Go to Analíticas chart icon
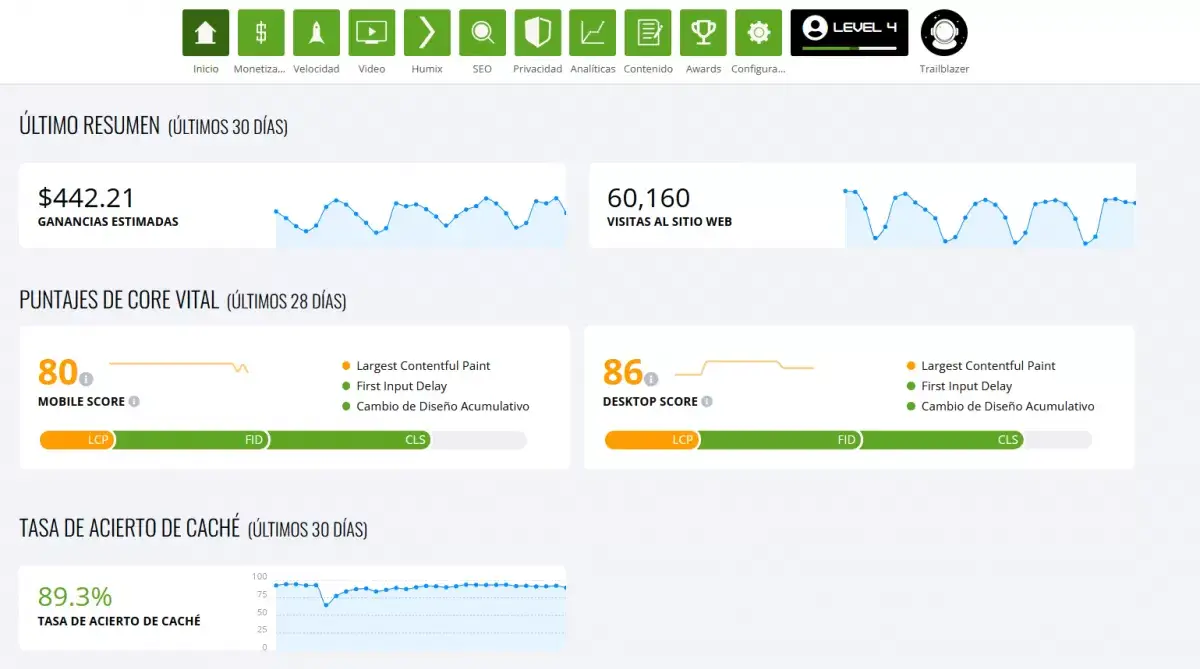The height and width of the screenshot is (669, 1200). pos(593,33)
